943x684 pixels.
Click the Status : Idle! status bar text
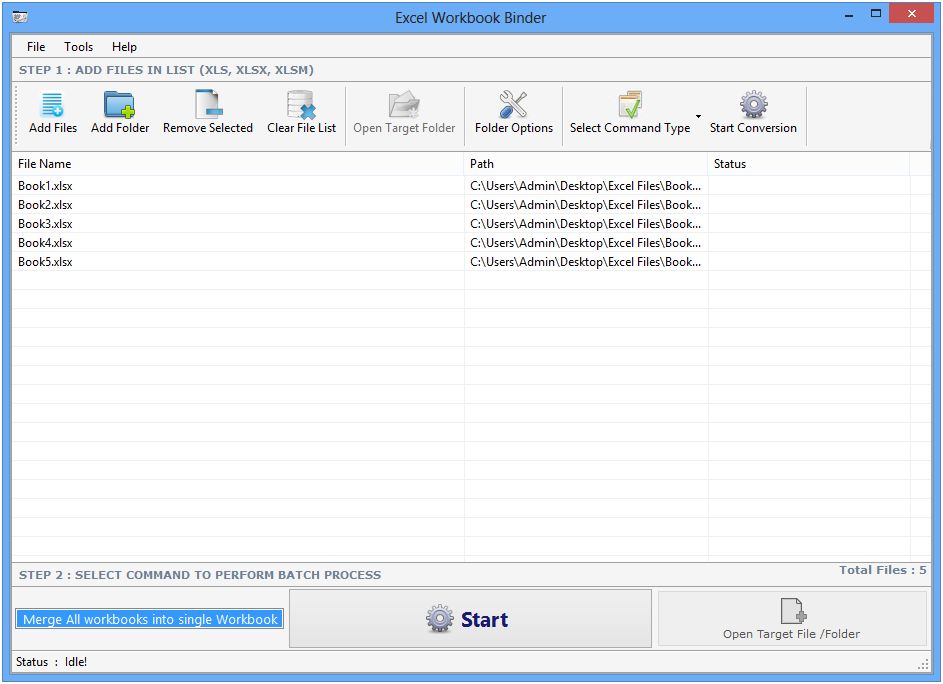point(51,662)
